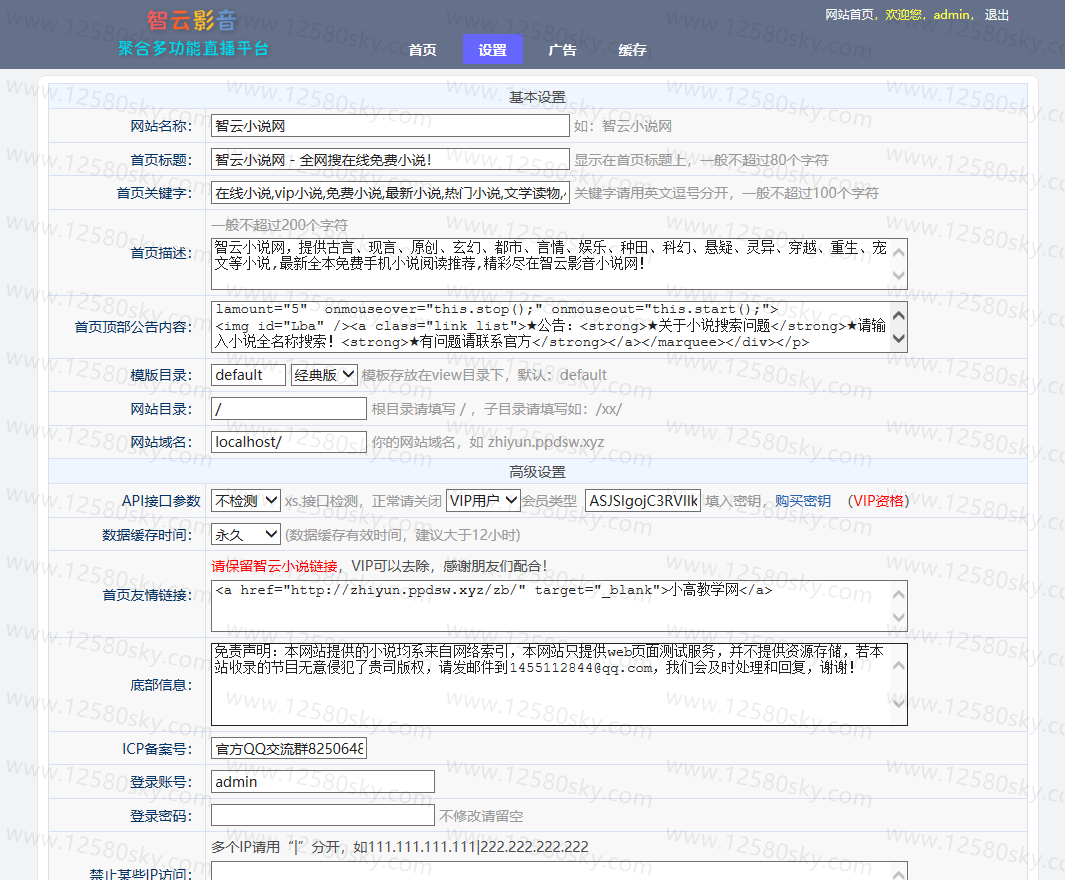Image resolution: width=1065 pixels, height=880 pixels.
Task: Visit 网站首页 from the top bar
Action: pos(849,15)
